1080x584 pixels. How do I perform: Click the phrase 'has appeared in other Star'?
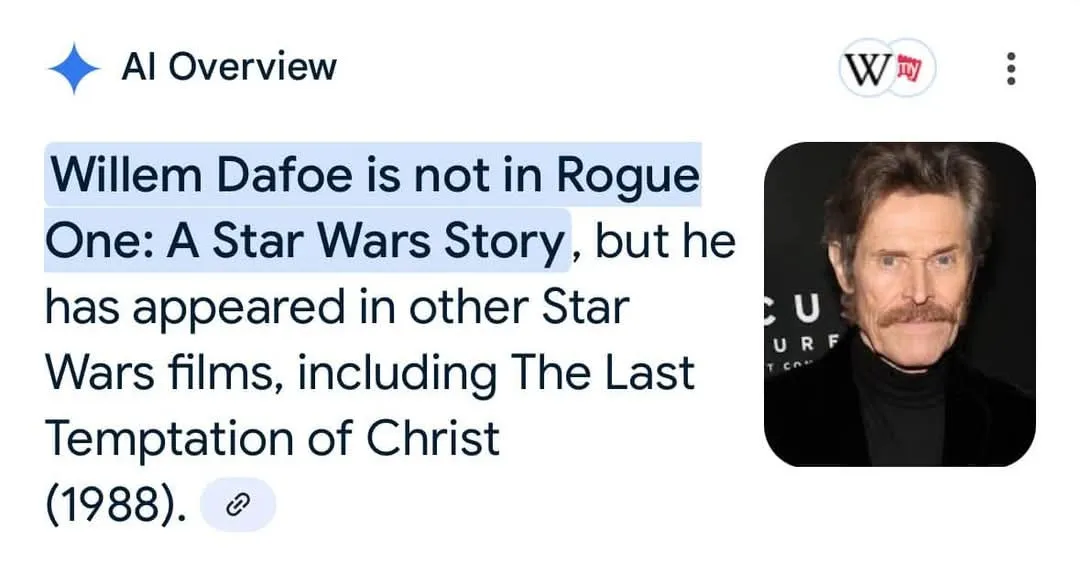336,308
